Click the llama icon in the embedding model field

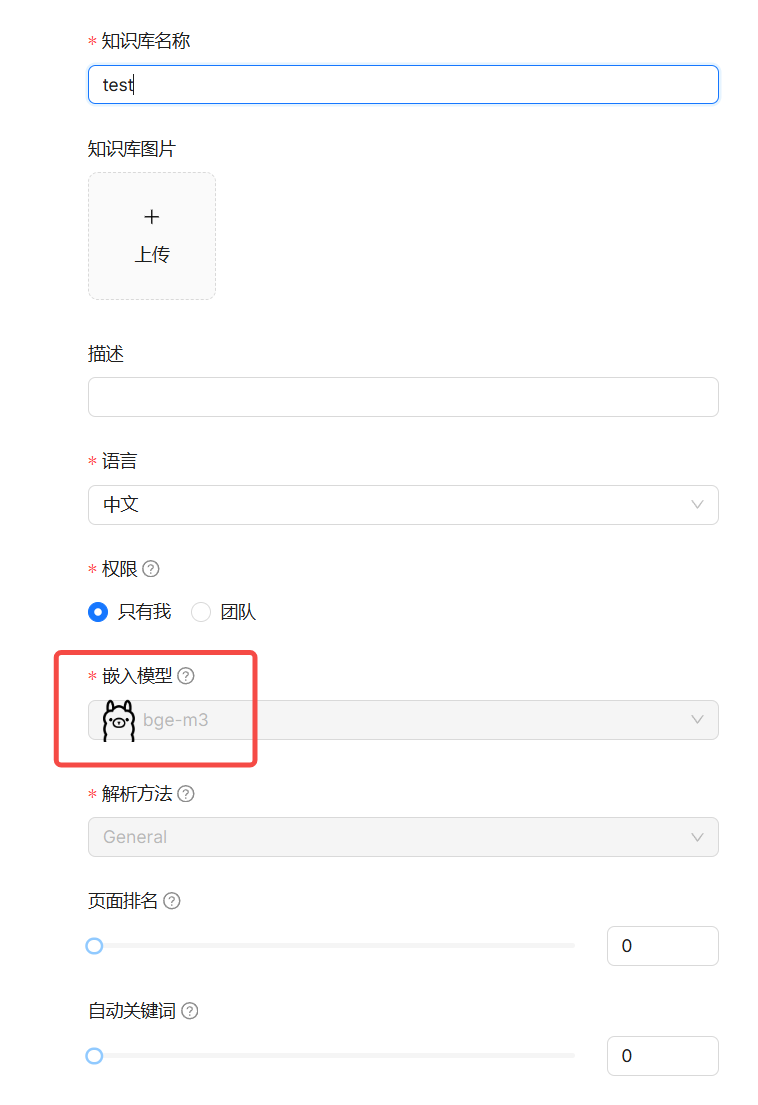[117, 719]
